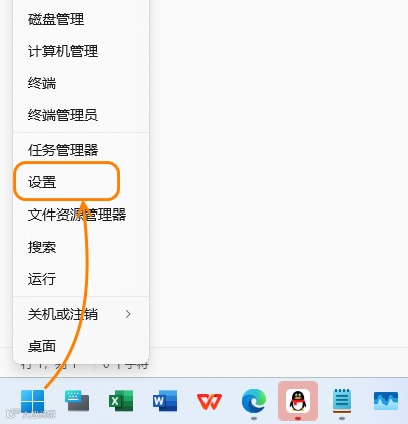Launch 终端管理员 menu item
This screenshot has height=424, width=408.
click(x=81, y=115)
